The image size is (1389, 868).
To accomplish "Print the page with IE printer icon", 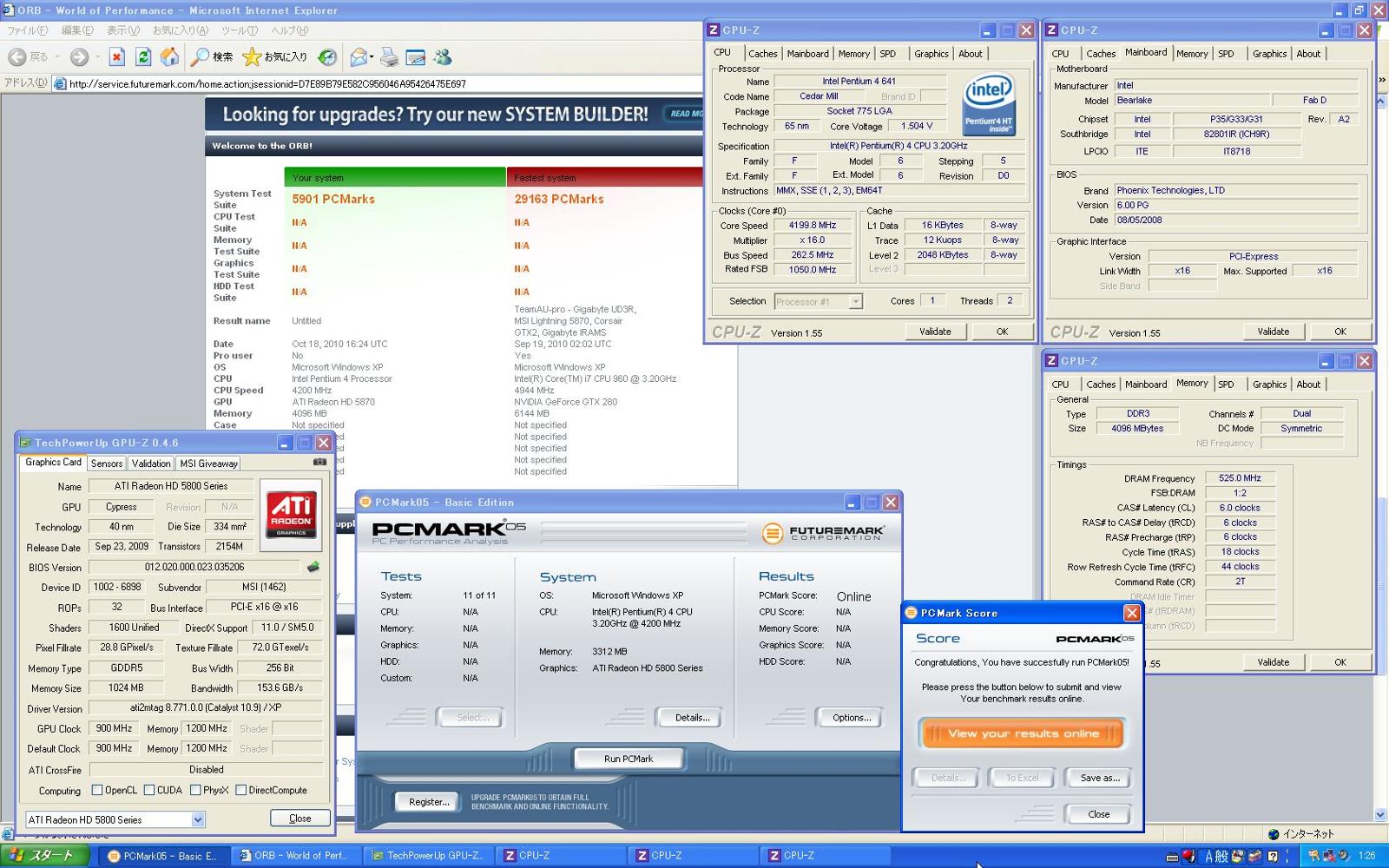I will pyautogui.click(x=389, y=57).
